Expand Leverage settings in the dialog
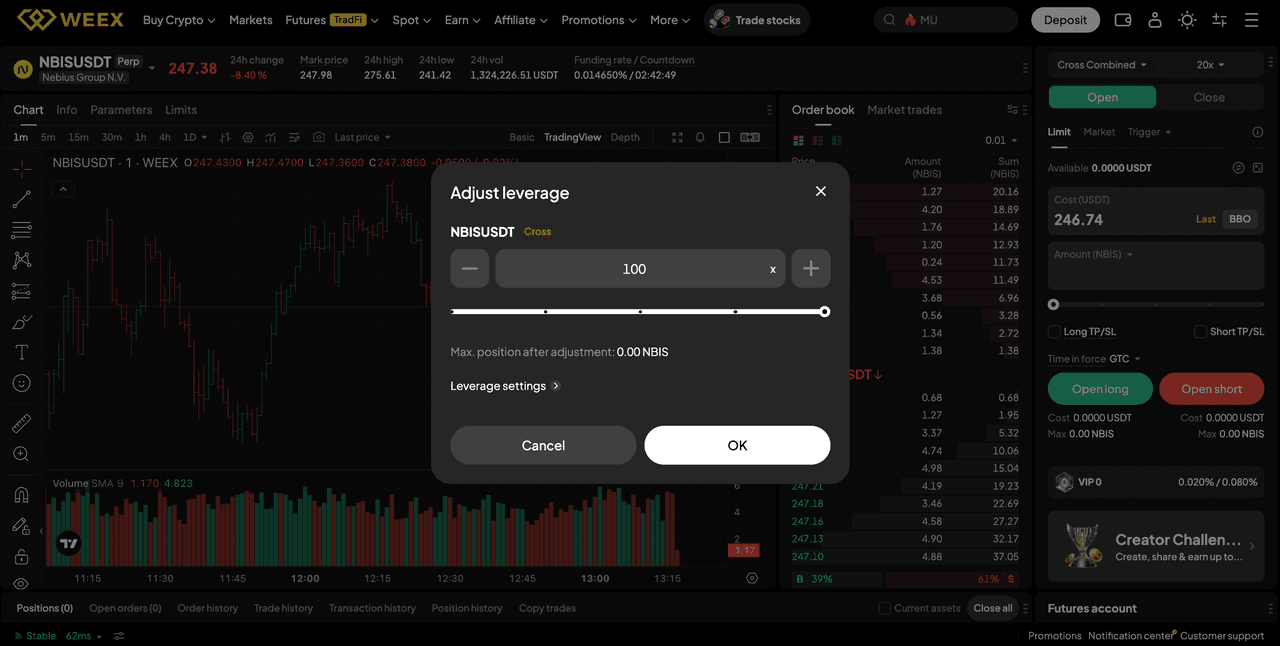Screen dimensions: 1280x646 (x=505, y=386)
